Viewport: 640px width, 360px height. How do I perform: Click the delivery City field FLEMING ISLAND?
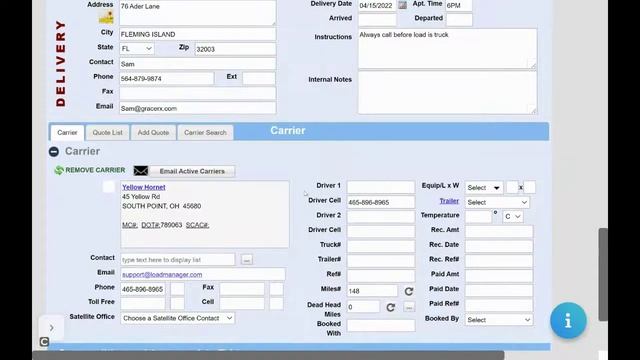(x=198, y=34)
